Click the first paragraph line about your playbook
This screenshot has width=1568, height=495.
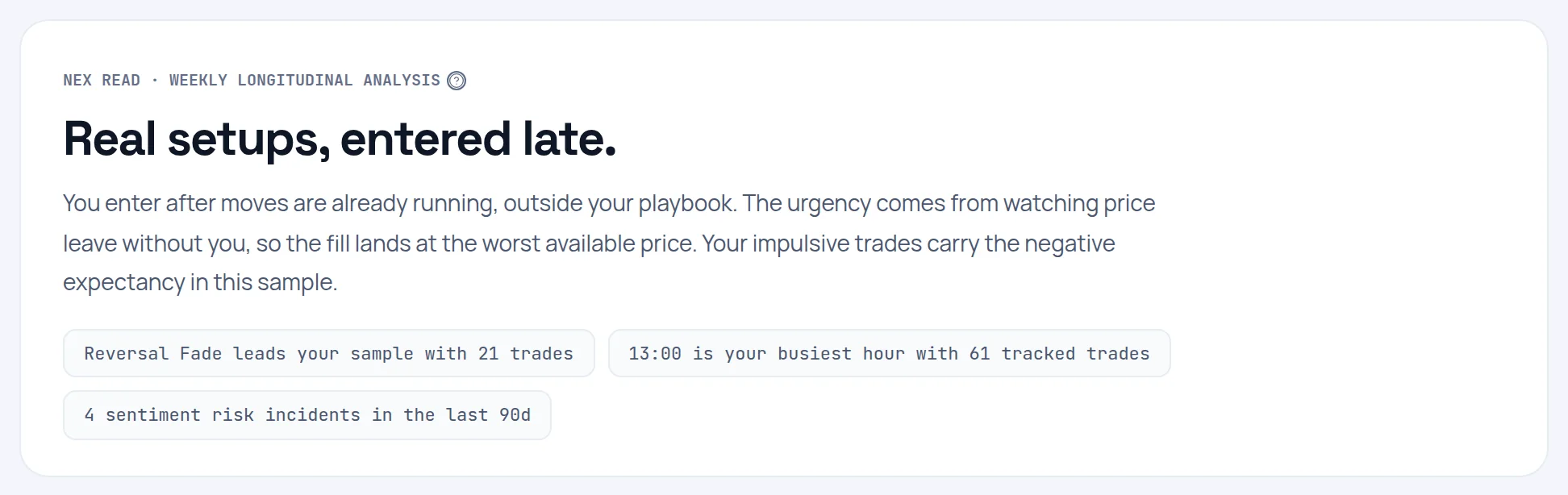click(x=609, y=203)
